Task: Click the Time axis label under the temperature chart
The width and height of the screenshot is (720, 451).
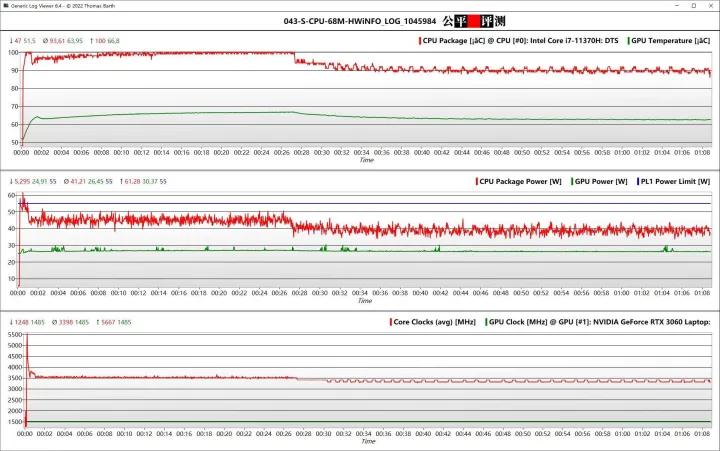Action: click(366, 160)
